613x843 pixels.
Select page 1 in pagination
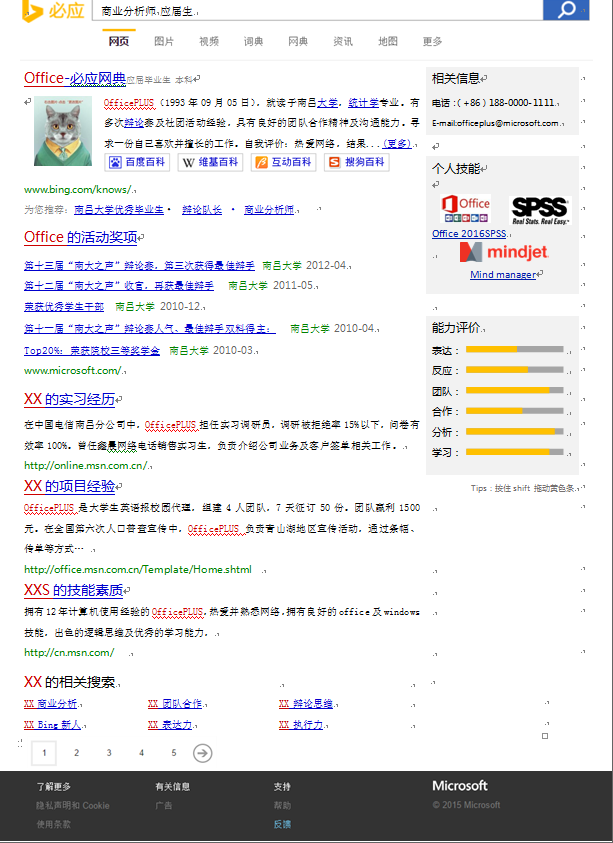(44, 753)
